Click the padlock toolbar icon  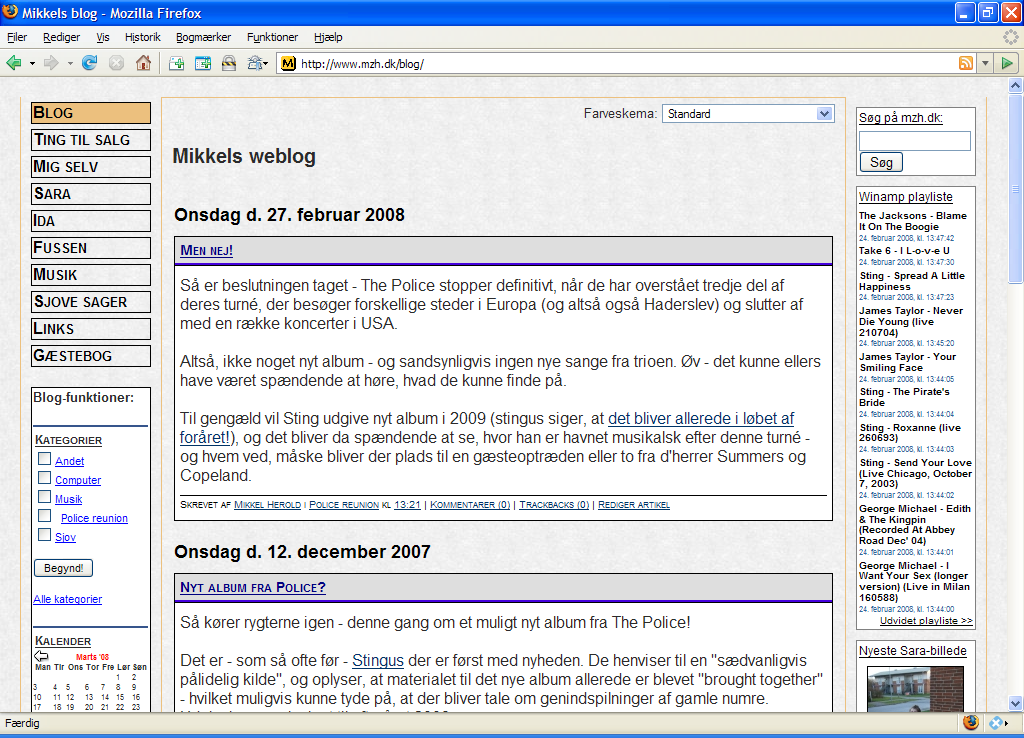(229, 63)
